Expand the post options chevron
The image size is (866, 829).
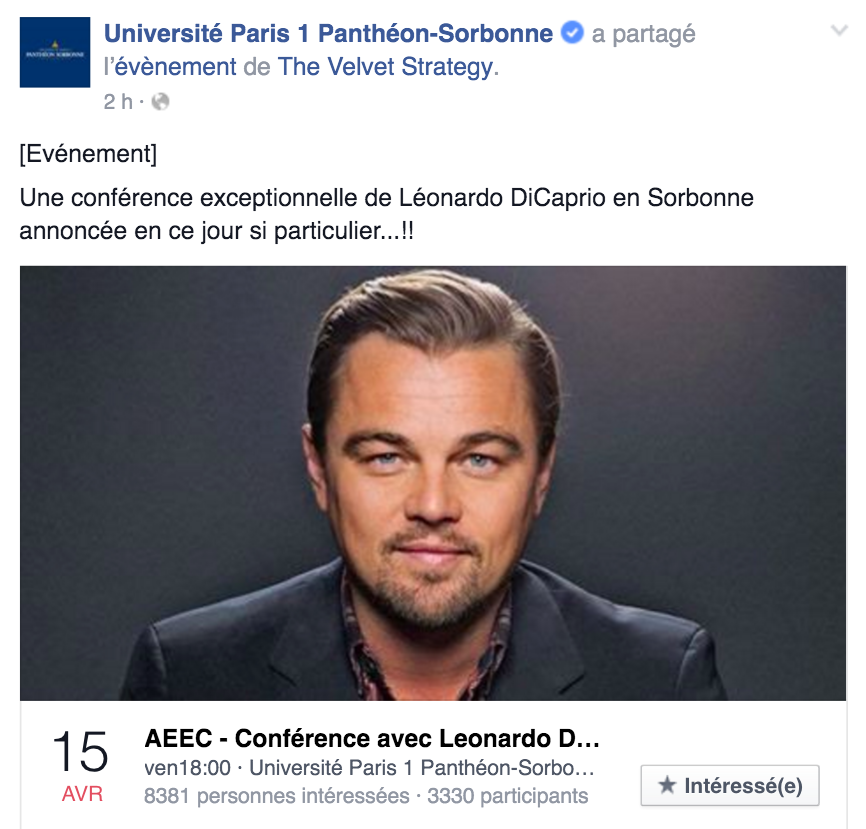pyautogui.click(x=839, y=30)
